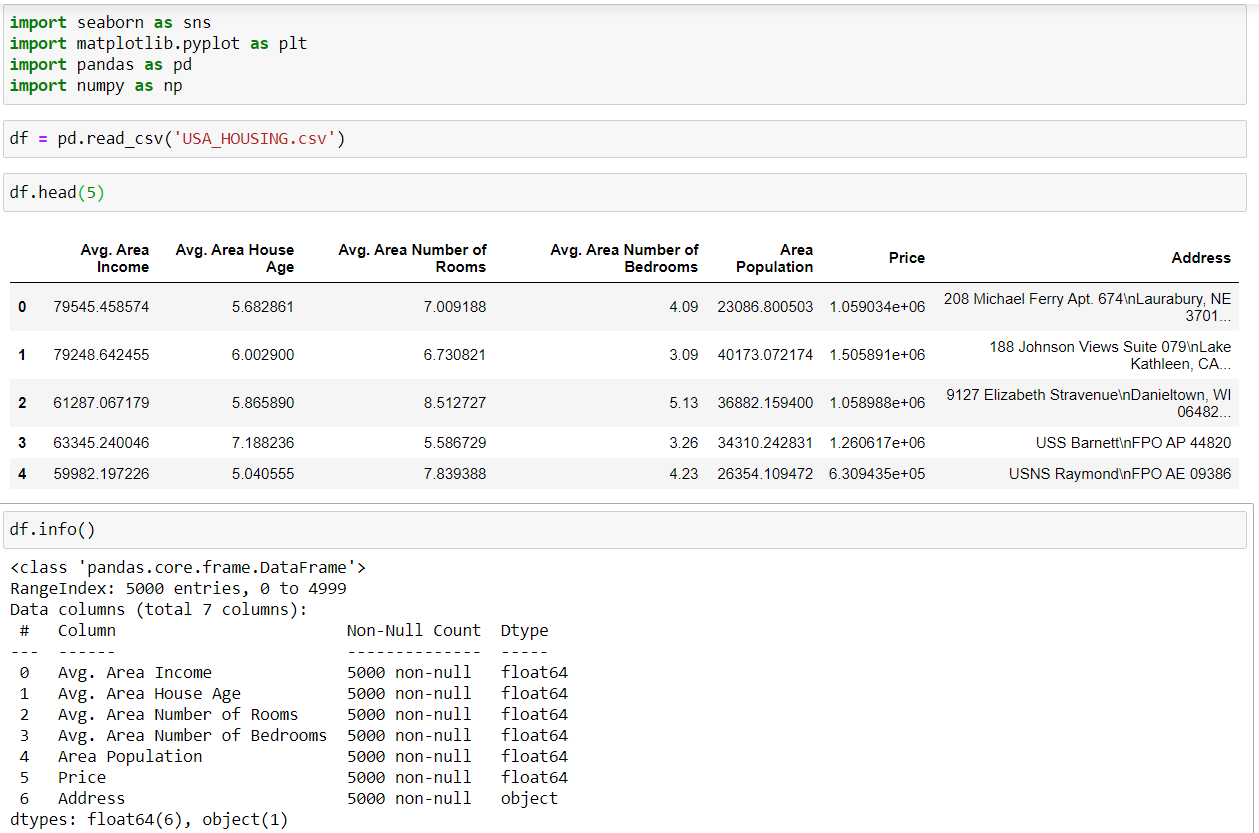Click population value 23086.800503
This screenshot has height=833, width=1259.
click(x=765, y=307)
